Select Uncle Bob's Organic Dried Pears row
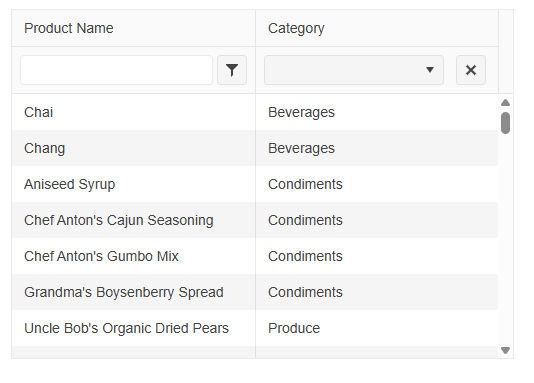534x383 pixels. click(x=255, y=328)
